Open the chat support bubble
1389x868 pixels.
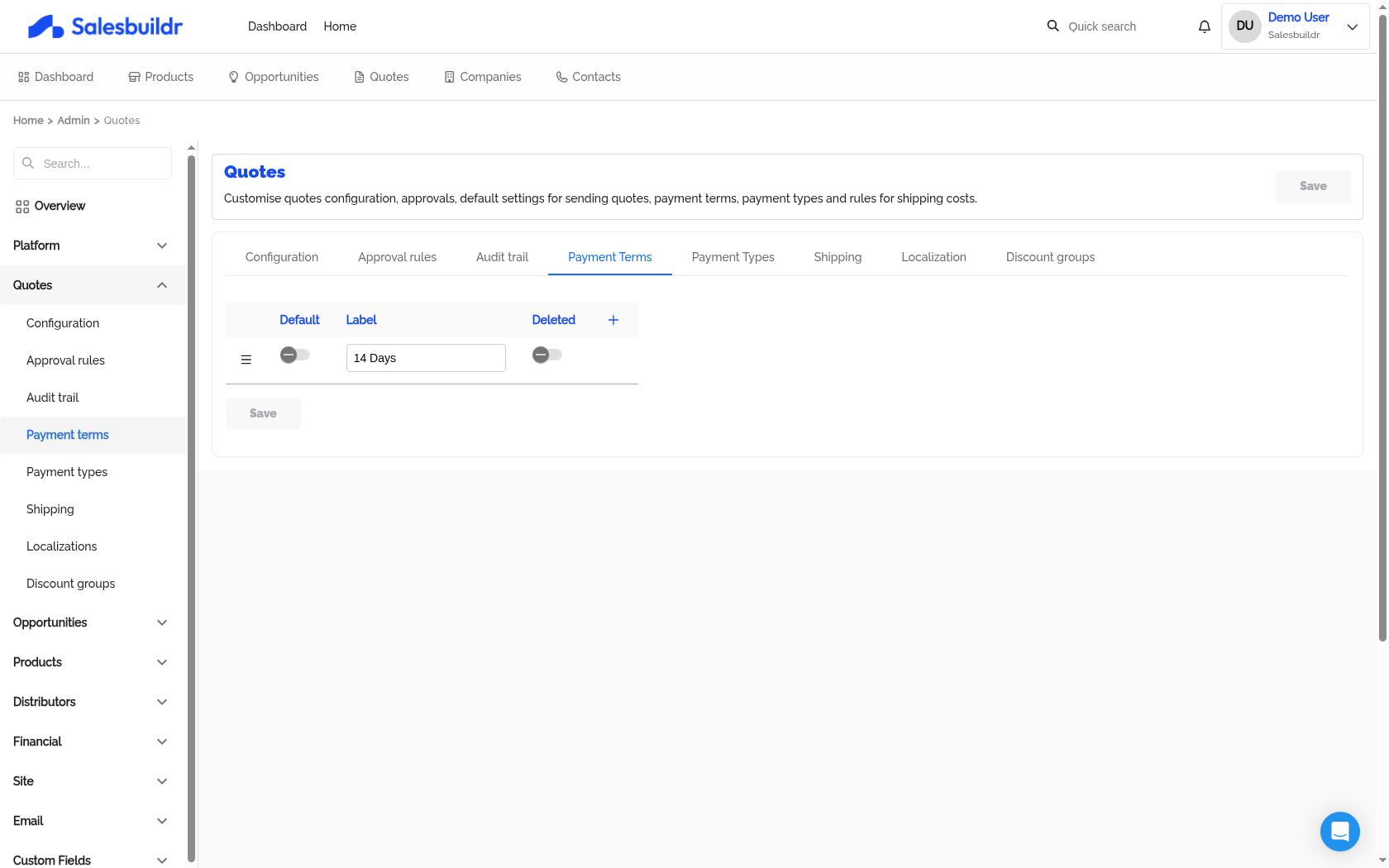click(x=1340, y=832)
